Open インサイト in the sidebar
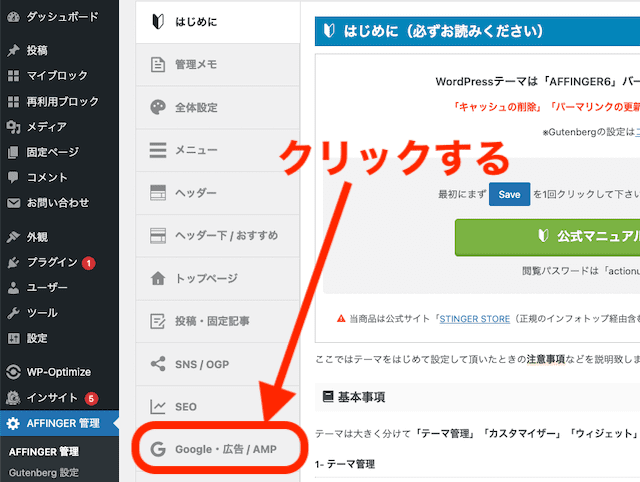 pyautogui.click(x=60, y=398)
